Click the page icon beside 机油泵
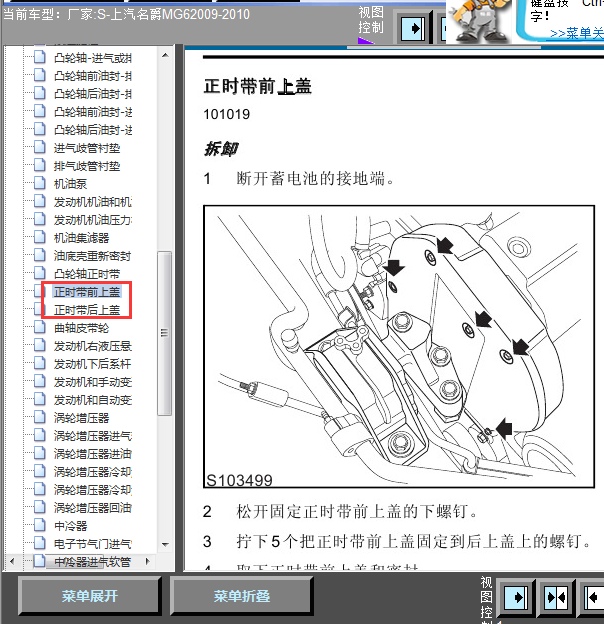The width and height of the screenshot is (604, 624). (39, 183)
